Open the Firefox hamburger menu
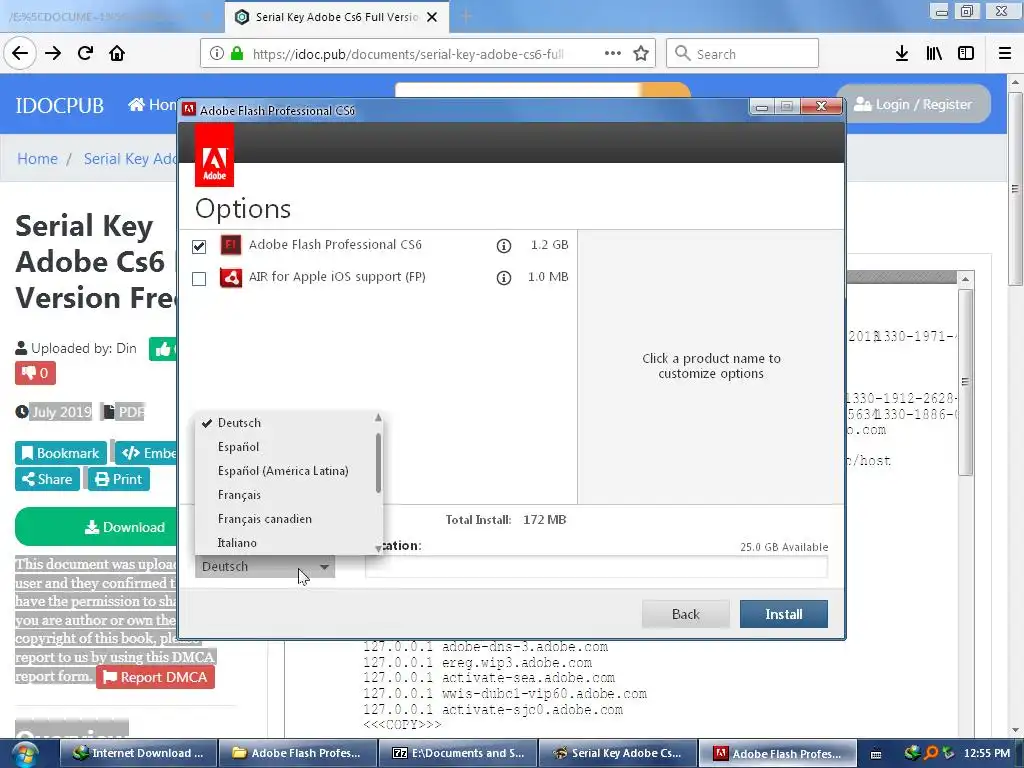The height and width of the screenshot is (768, 1024). (1005, 54)
